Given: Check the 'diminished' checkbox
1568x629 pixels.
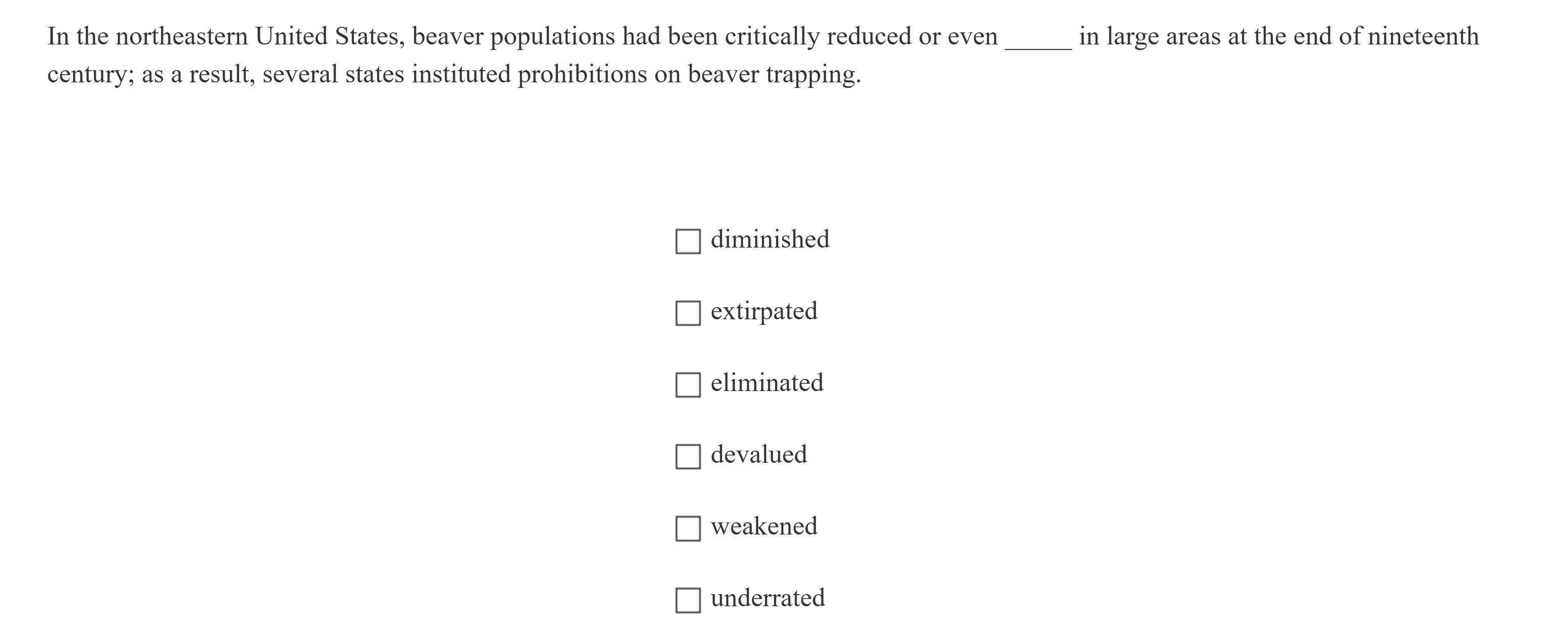Looking at the screenshot, I should (x=688, y=241).
